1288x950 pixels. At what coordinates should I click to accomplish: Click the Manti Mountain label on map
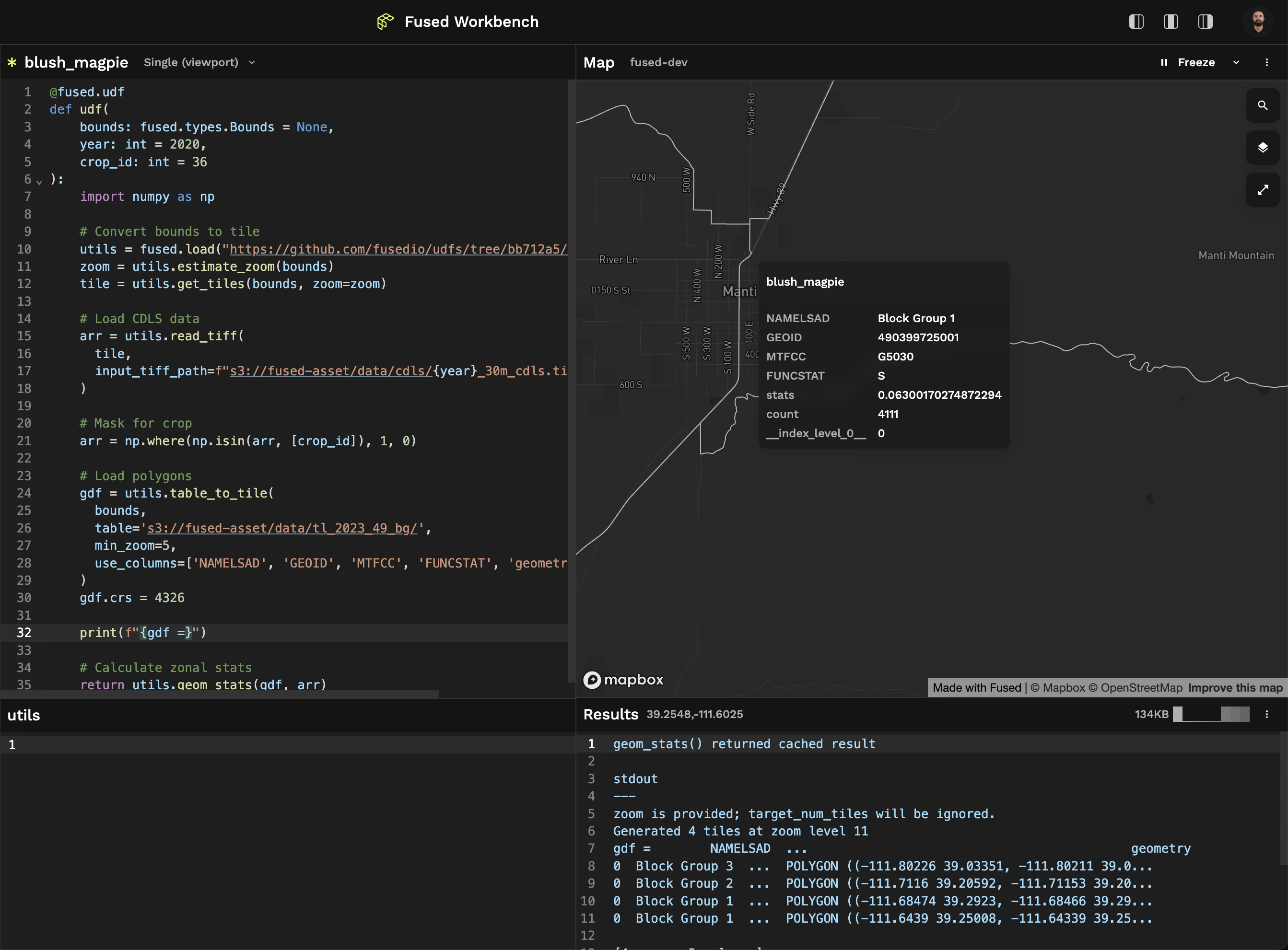click(x=1236, y=255)
